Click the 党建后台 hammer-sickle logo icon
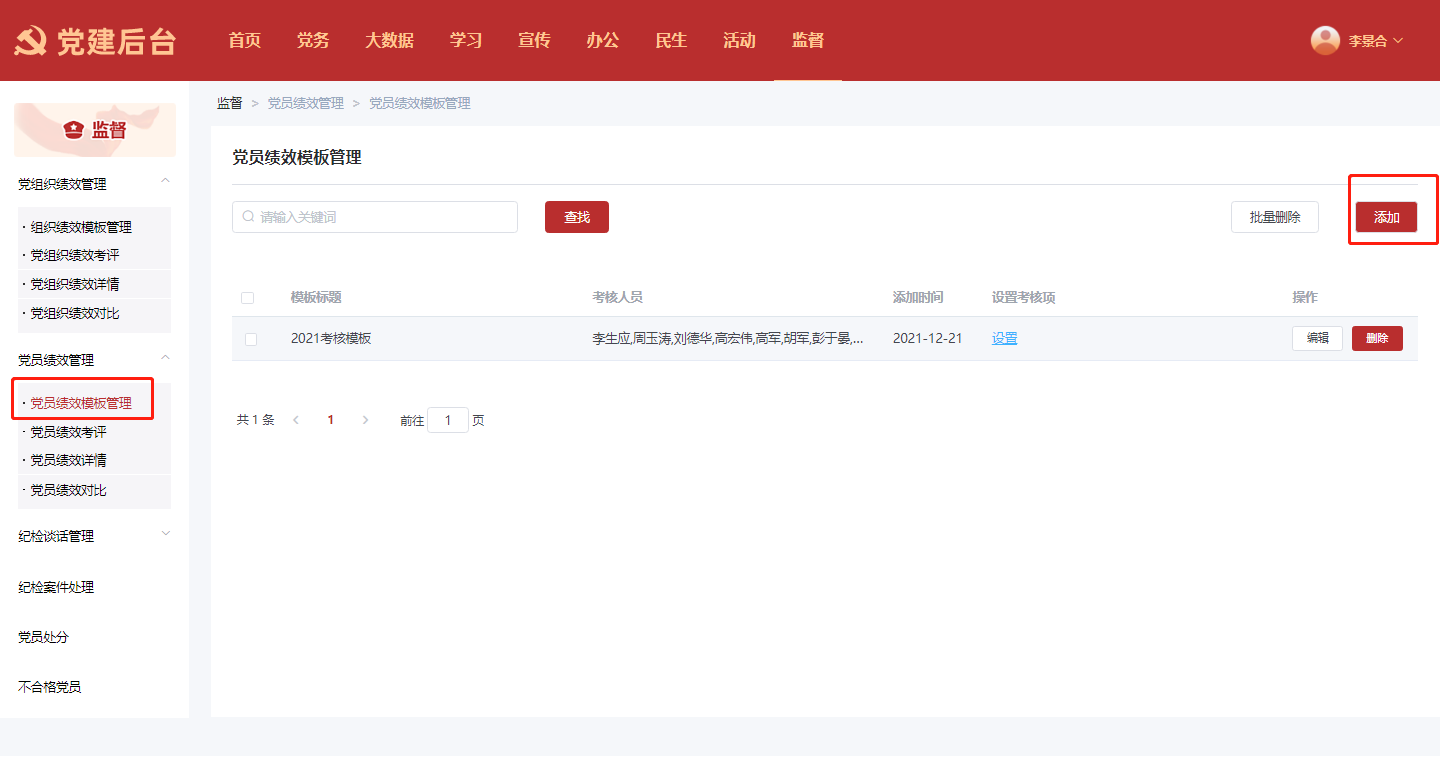The image size is (1440, 757). click(30, 41)
